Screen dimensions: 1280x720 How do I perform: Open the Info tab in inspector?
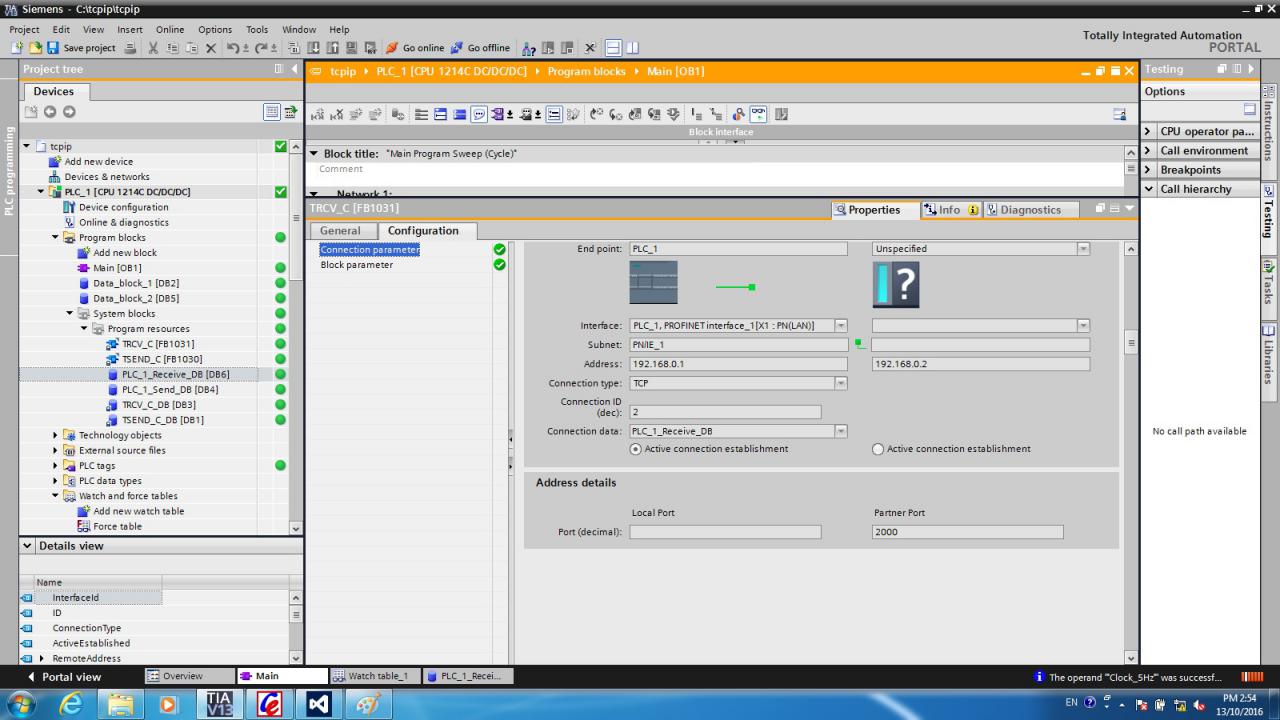pos(950,210)
